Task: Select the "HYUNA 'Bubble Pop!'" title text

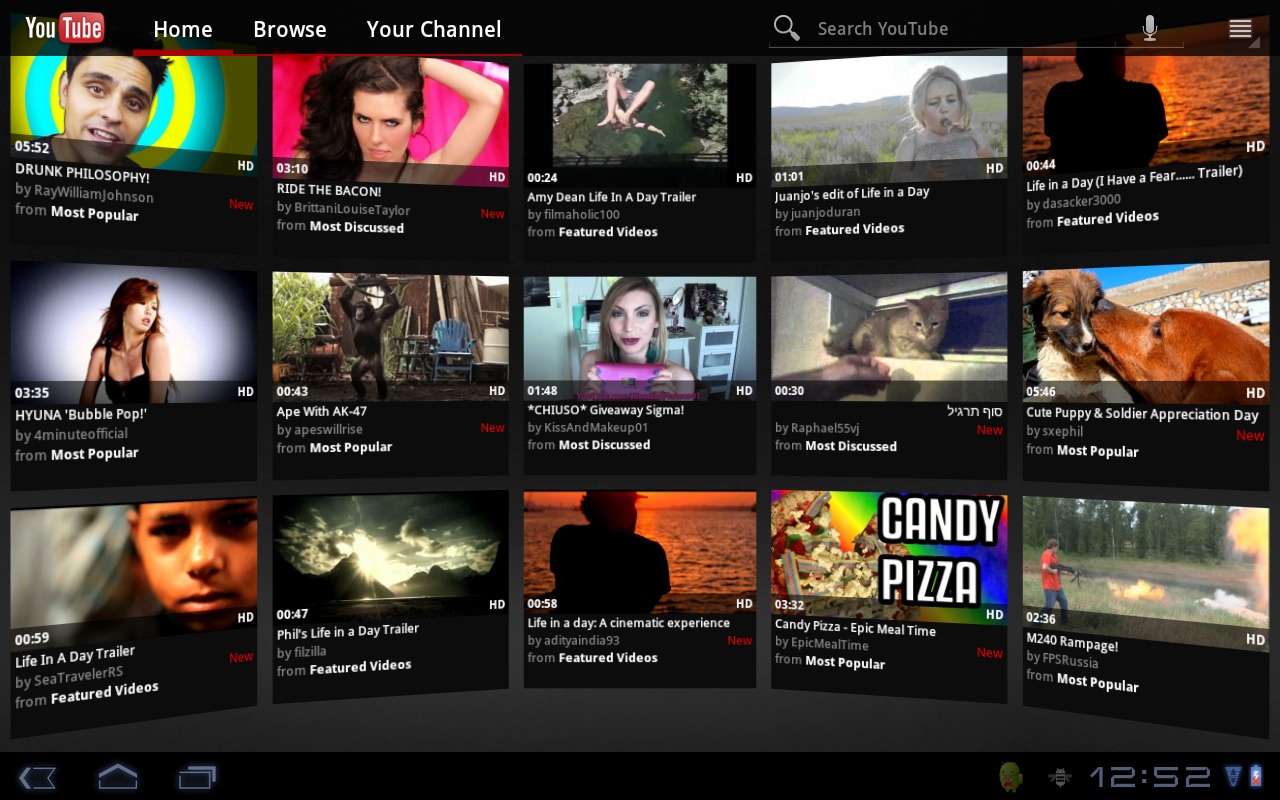Action: (81, 414)
